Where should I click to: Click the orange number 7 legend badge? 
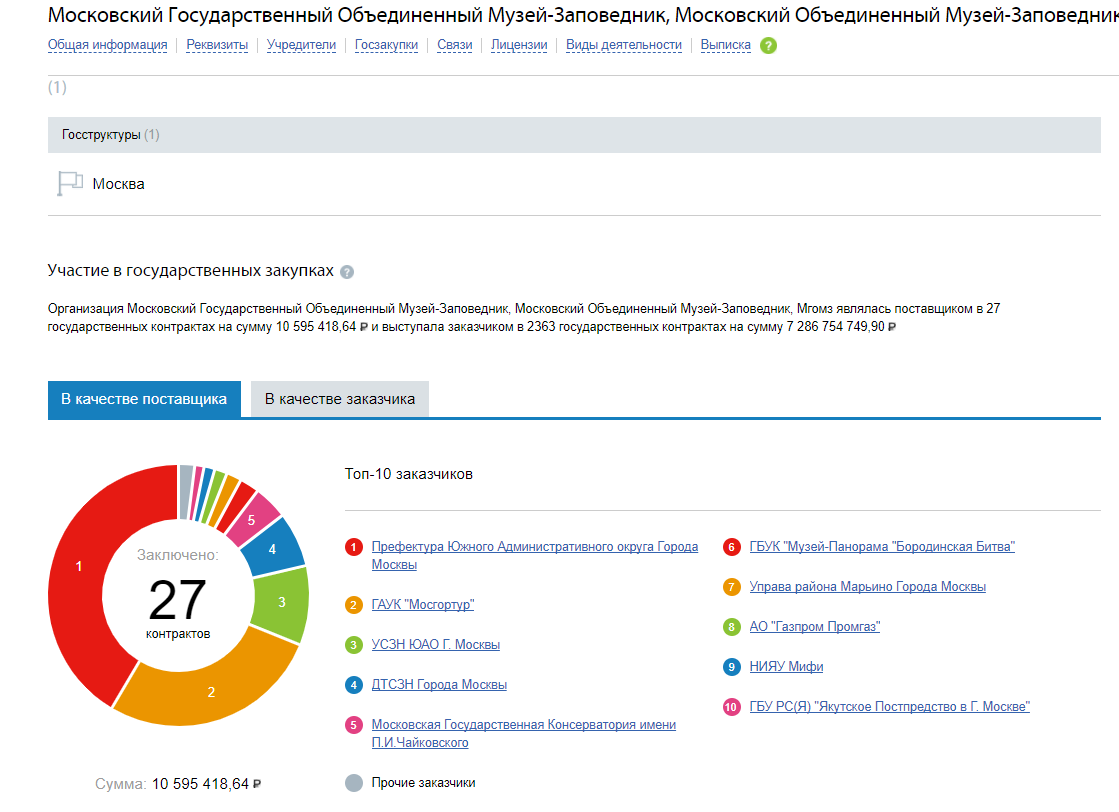pos(731,587)
